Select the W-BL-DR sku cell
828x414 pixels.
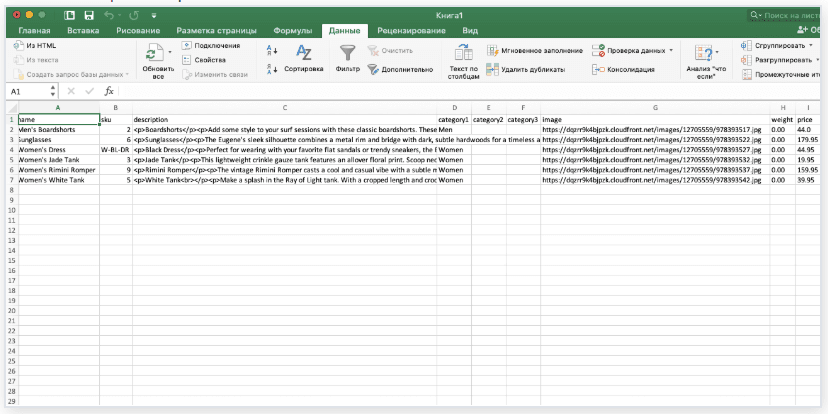pos(116,149)
